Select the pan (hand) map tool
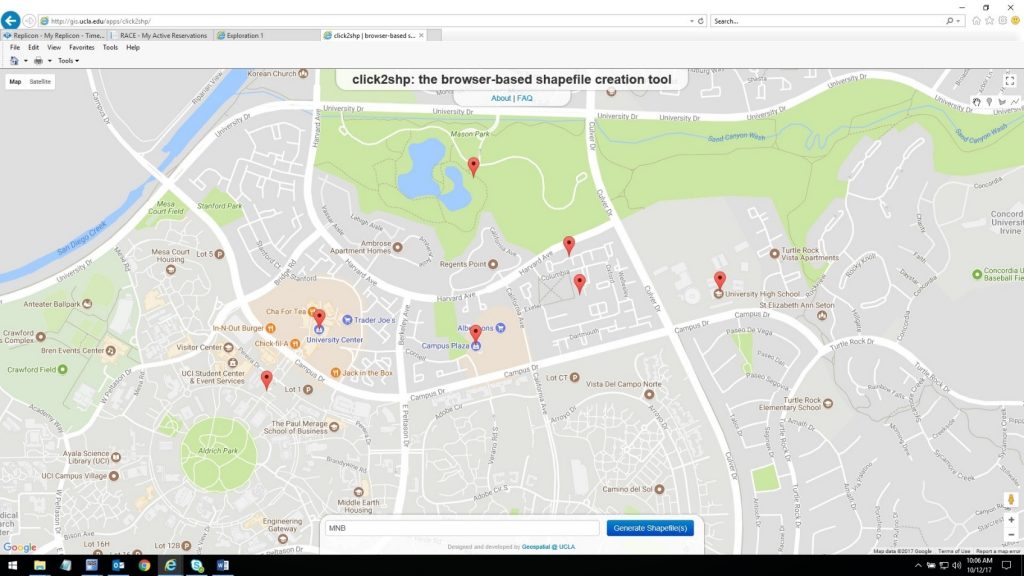Viewport: 1024px width, 576px height. pyautogui.click(x=977, y=101)
